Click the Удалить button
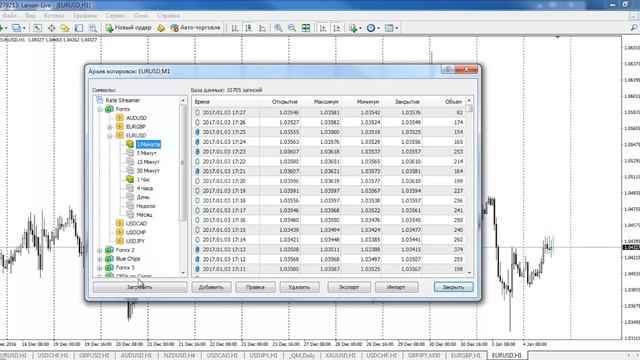 point(299,287)
